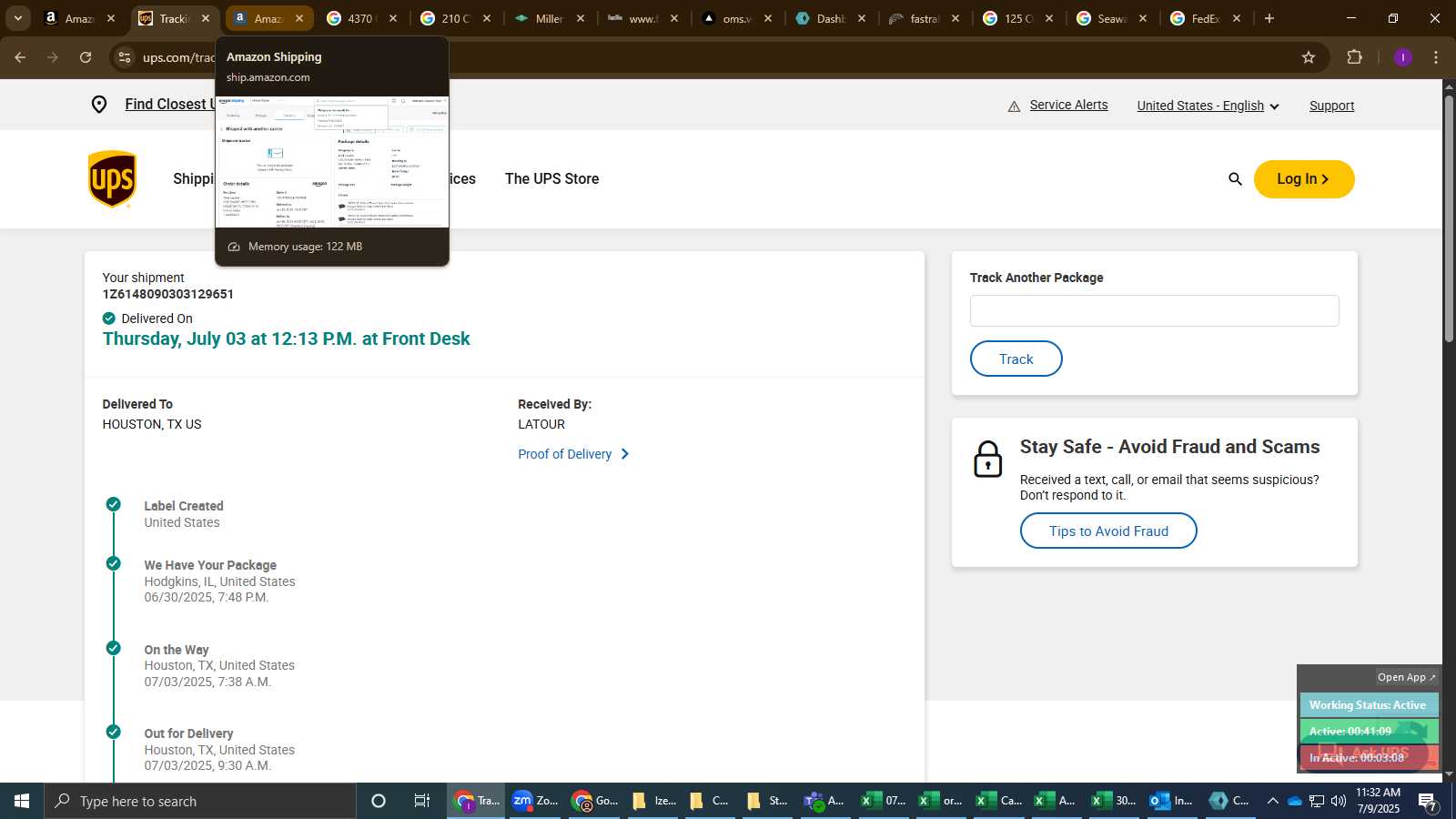Click the Track button
This screenshot has height=819, width=1456.
(1016, 359)
